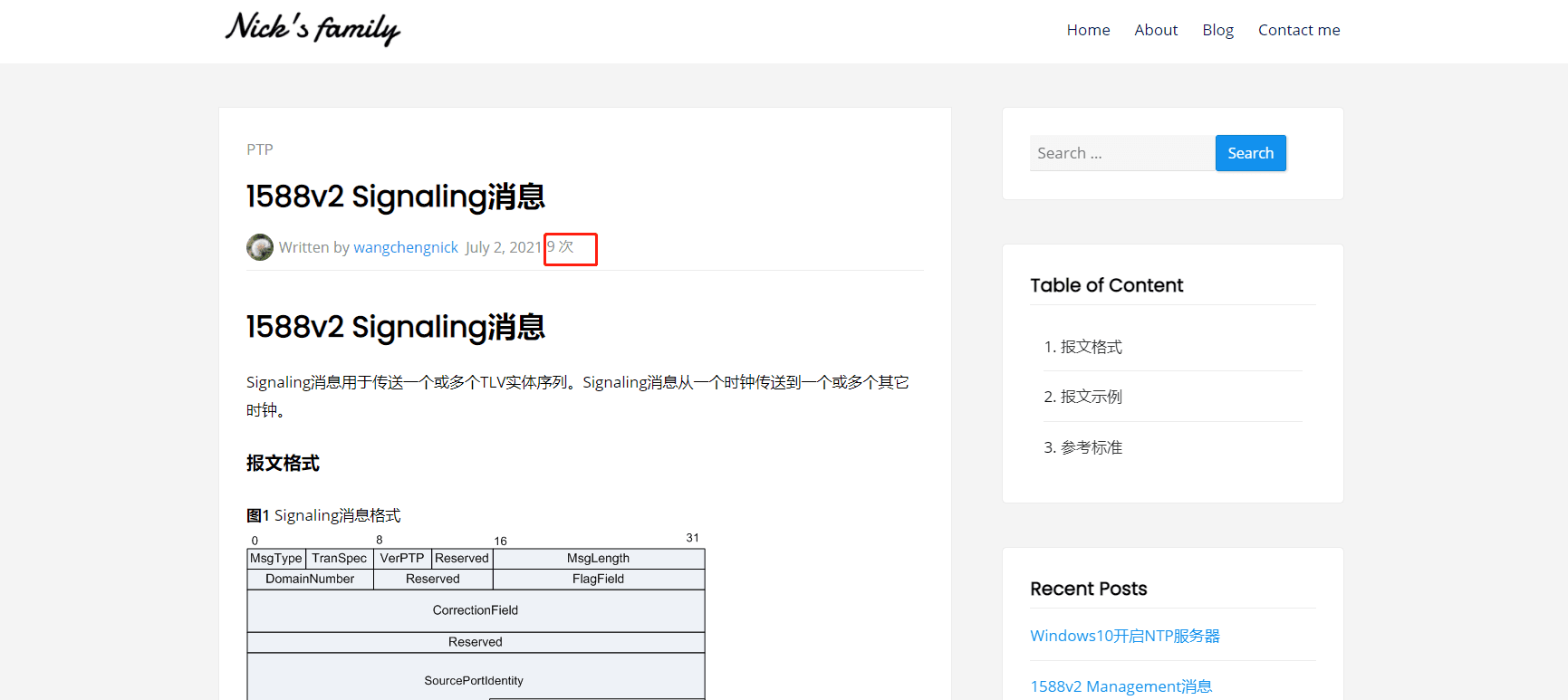Open the Home menu item

click(1088, 30)
